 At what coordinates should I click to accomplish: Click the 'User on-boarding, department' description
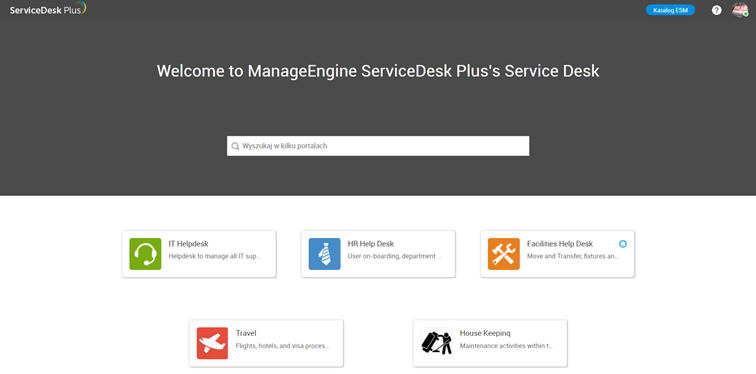coord(394,256)
